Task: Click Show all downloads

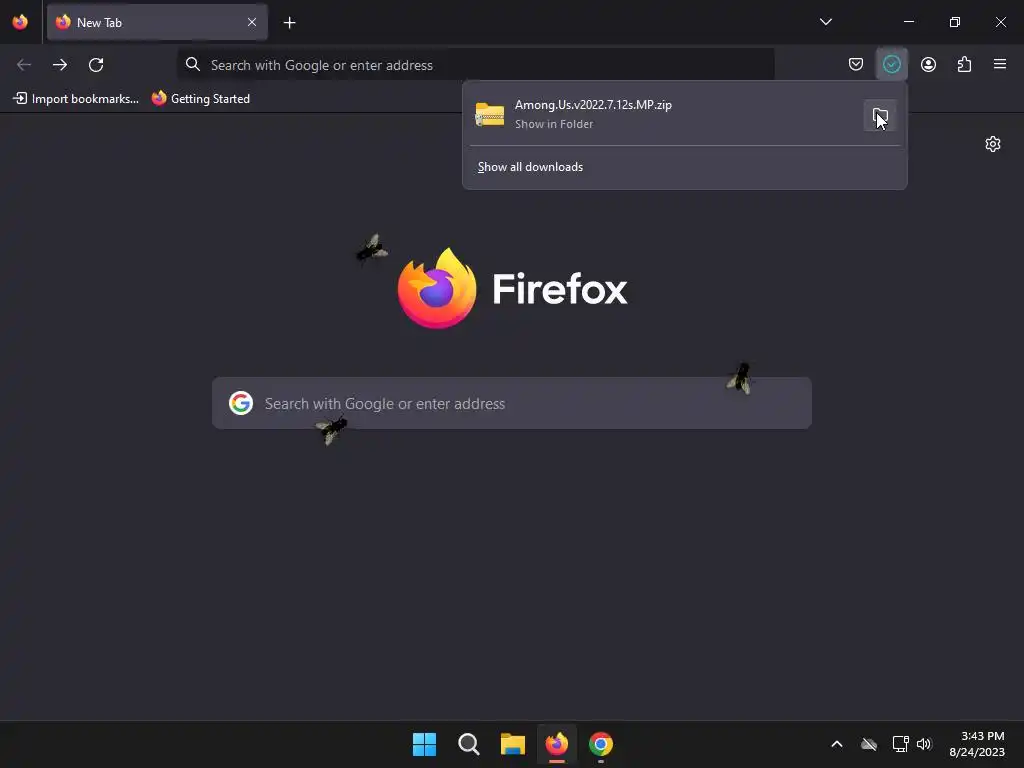Action: pos(530,167)
